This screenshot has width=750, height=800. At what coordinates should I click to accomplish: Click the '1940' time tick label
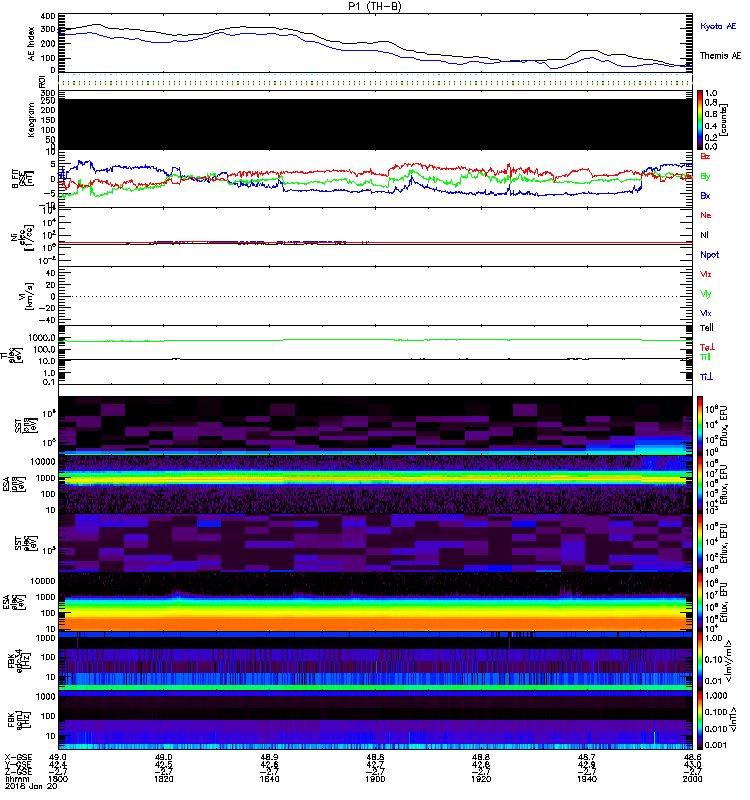(587, 779)
